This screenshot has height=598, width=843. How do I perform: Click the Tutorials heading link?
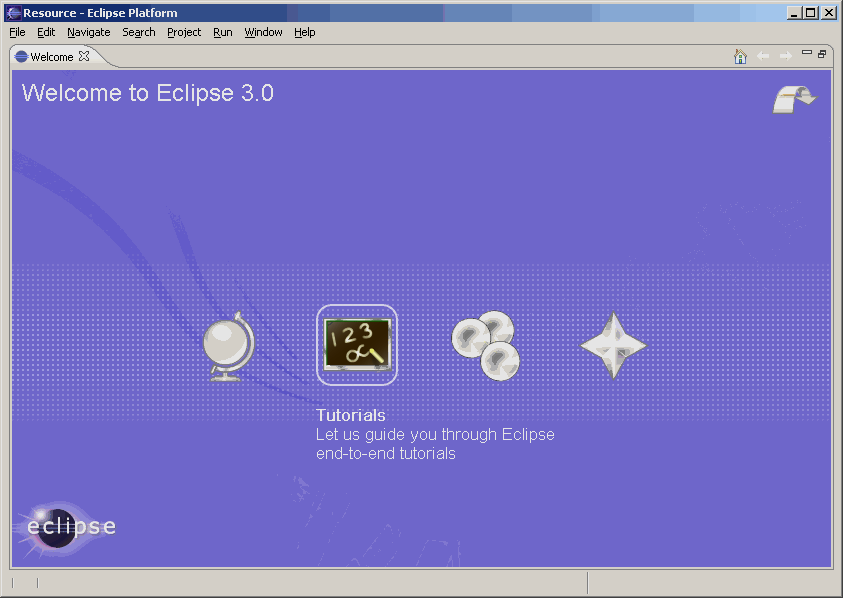(x=351, y=415)
